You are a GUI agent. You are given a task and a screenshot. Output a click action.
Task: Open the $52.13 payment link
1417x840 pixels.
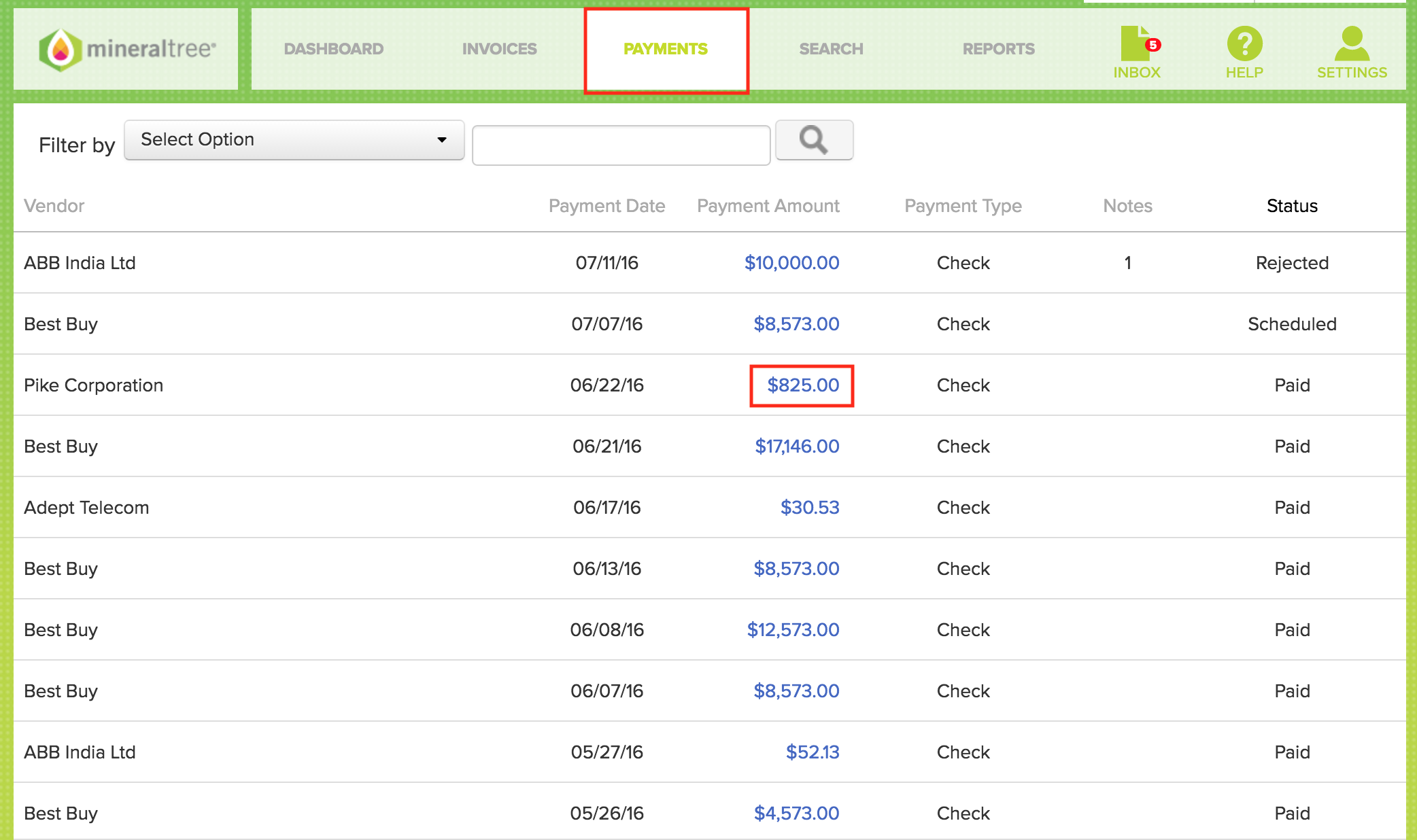pyautogui.click(x=813, y=752)
